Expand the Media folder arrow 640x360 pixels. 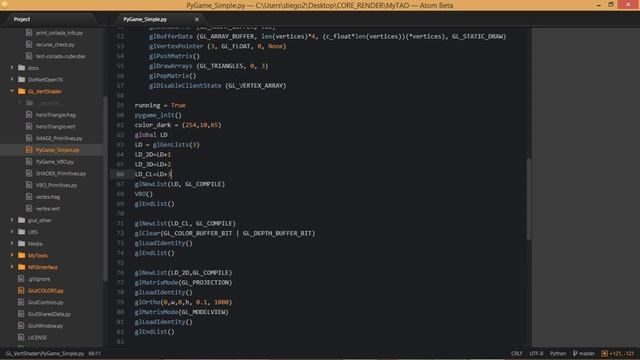(x=12, y=244)
